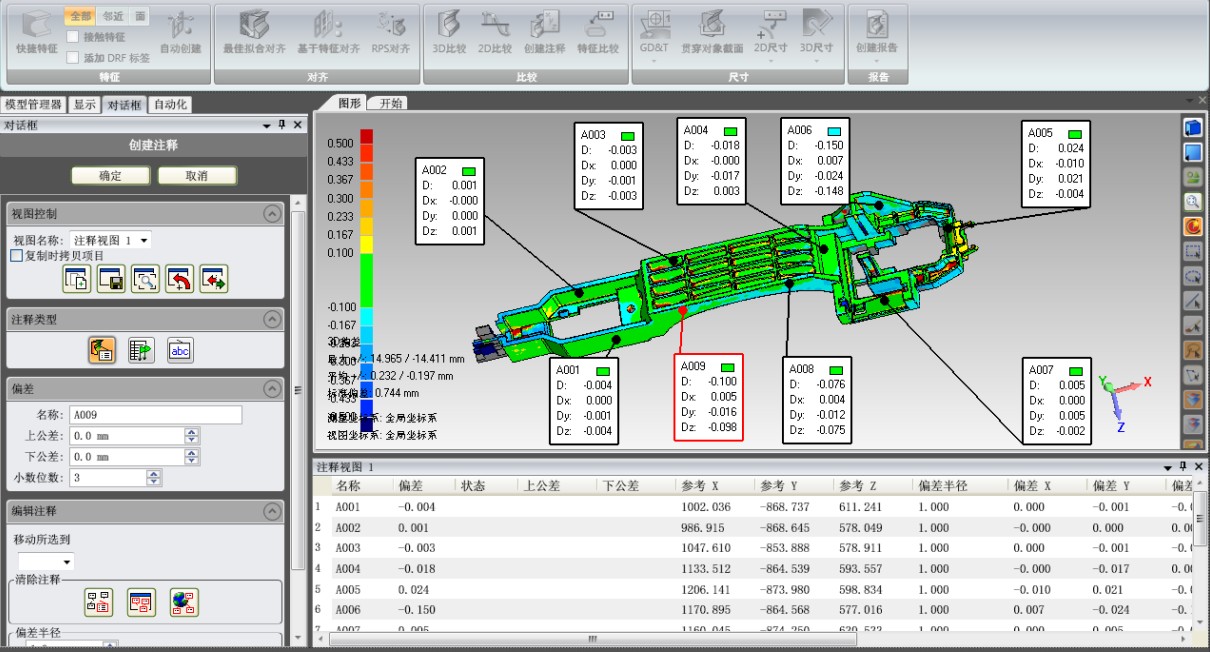
Task: Click the 贯穿对象截面 section-through-object icon
Action: [x=712, y=31]
